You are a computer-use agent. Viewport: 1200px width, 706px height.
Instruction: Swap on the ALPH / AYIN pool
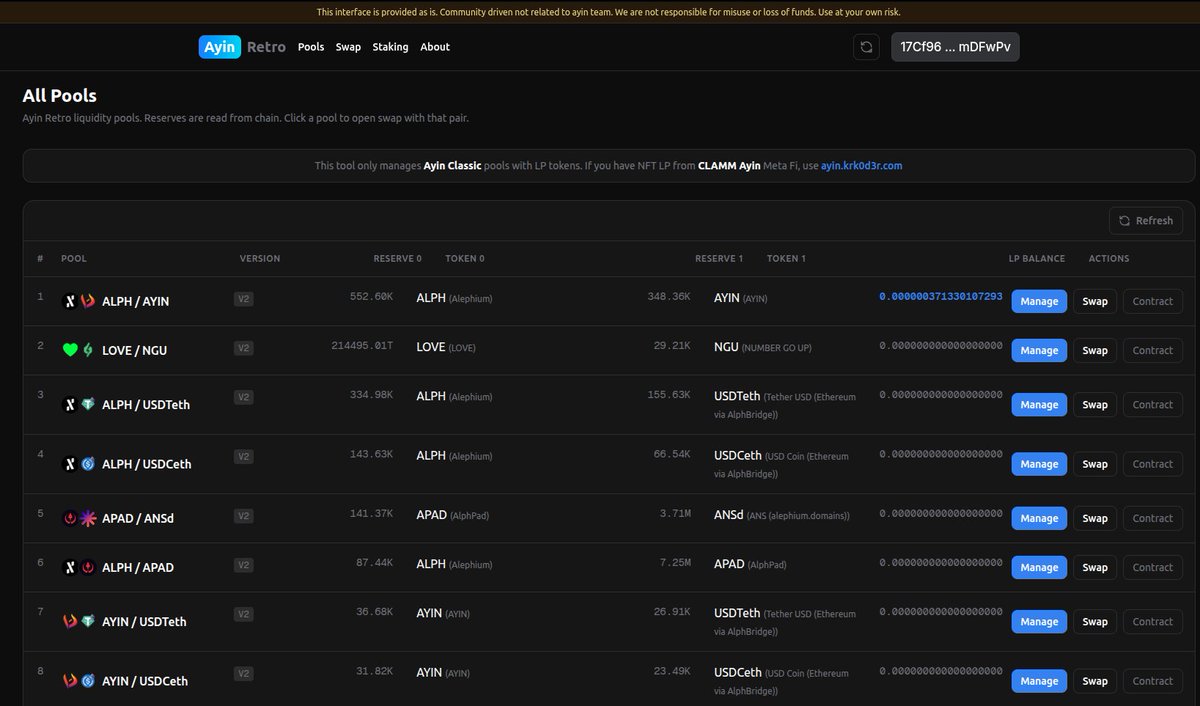point(1095,301)
